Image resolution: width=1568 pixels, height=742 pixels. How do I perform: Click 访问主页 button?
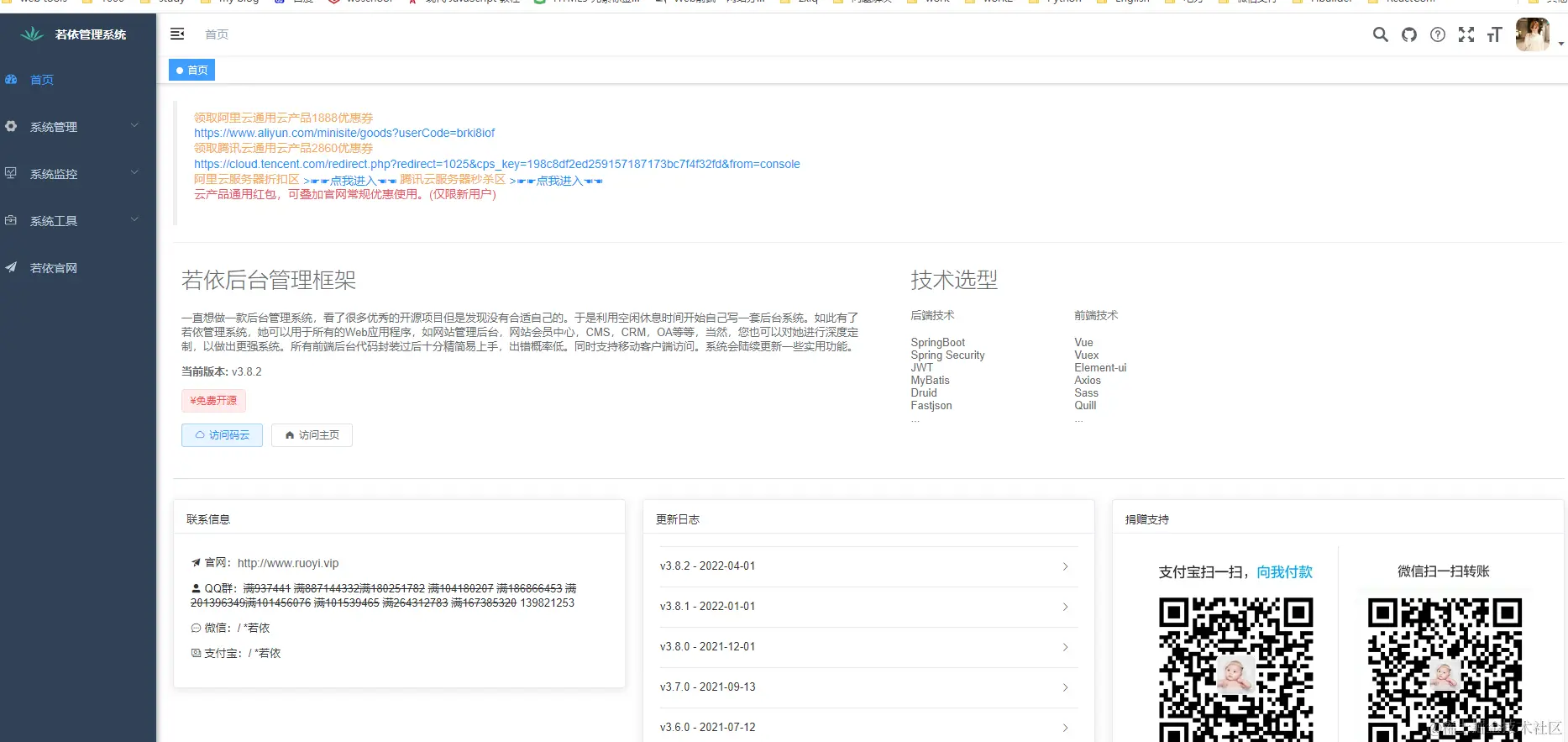click(x=312, y=435)
